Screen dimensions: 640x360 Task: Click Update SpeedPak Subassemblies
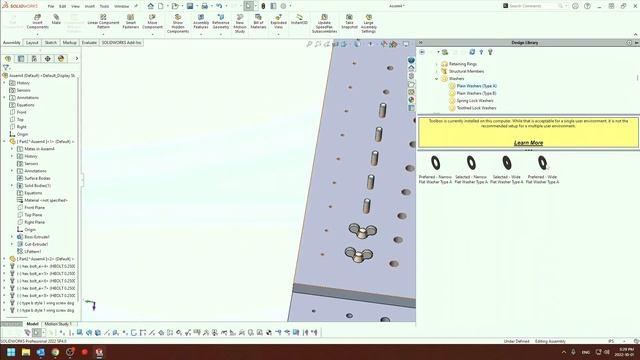coord(324,23)
